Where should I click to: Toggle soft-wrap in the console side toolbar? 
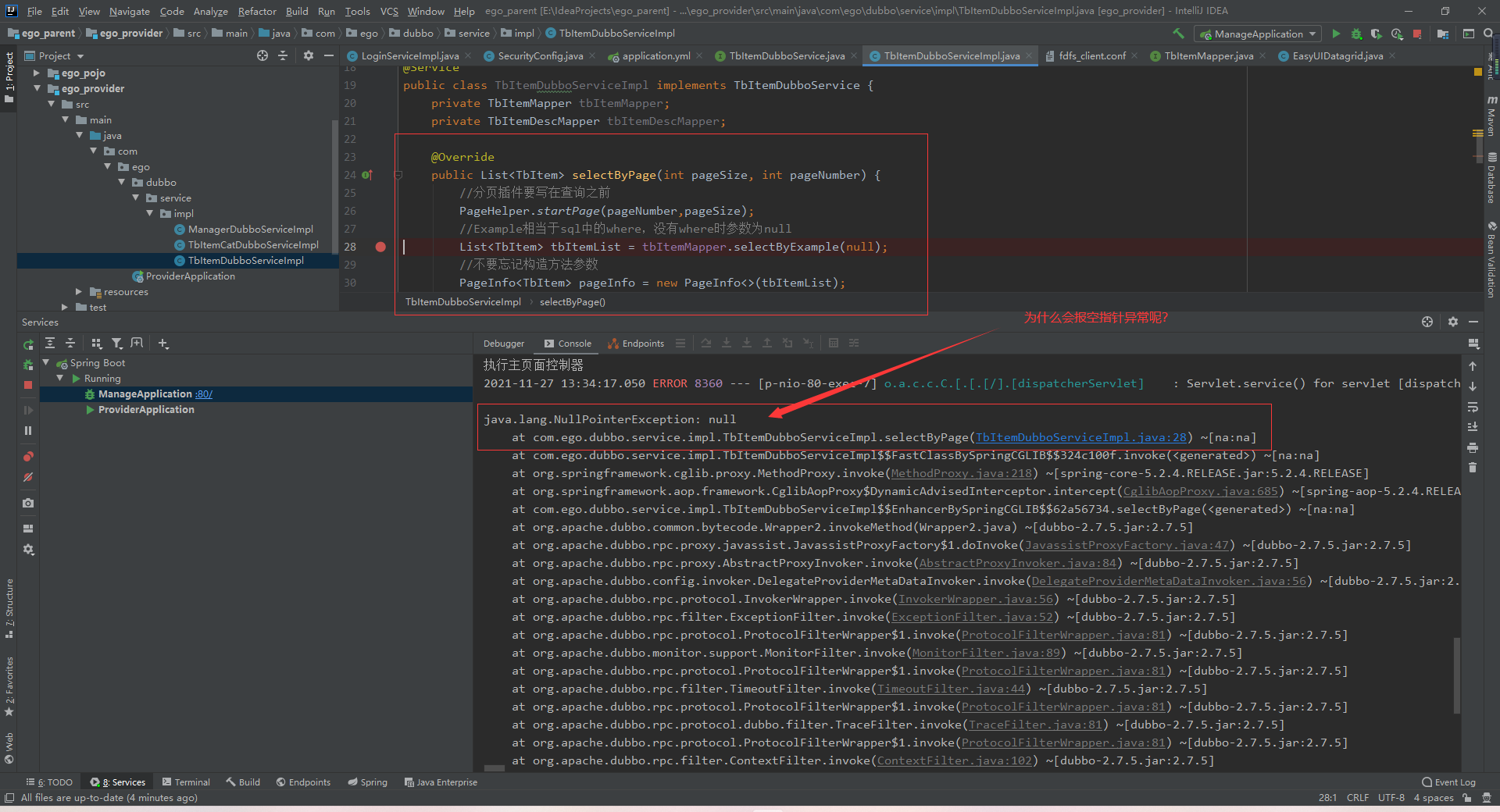pos(1473,407)
